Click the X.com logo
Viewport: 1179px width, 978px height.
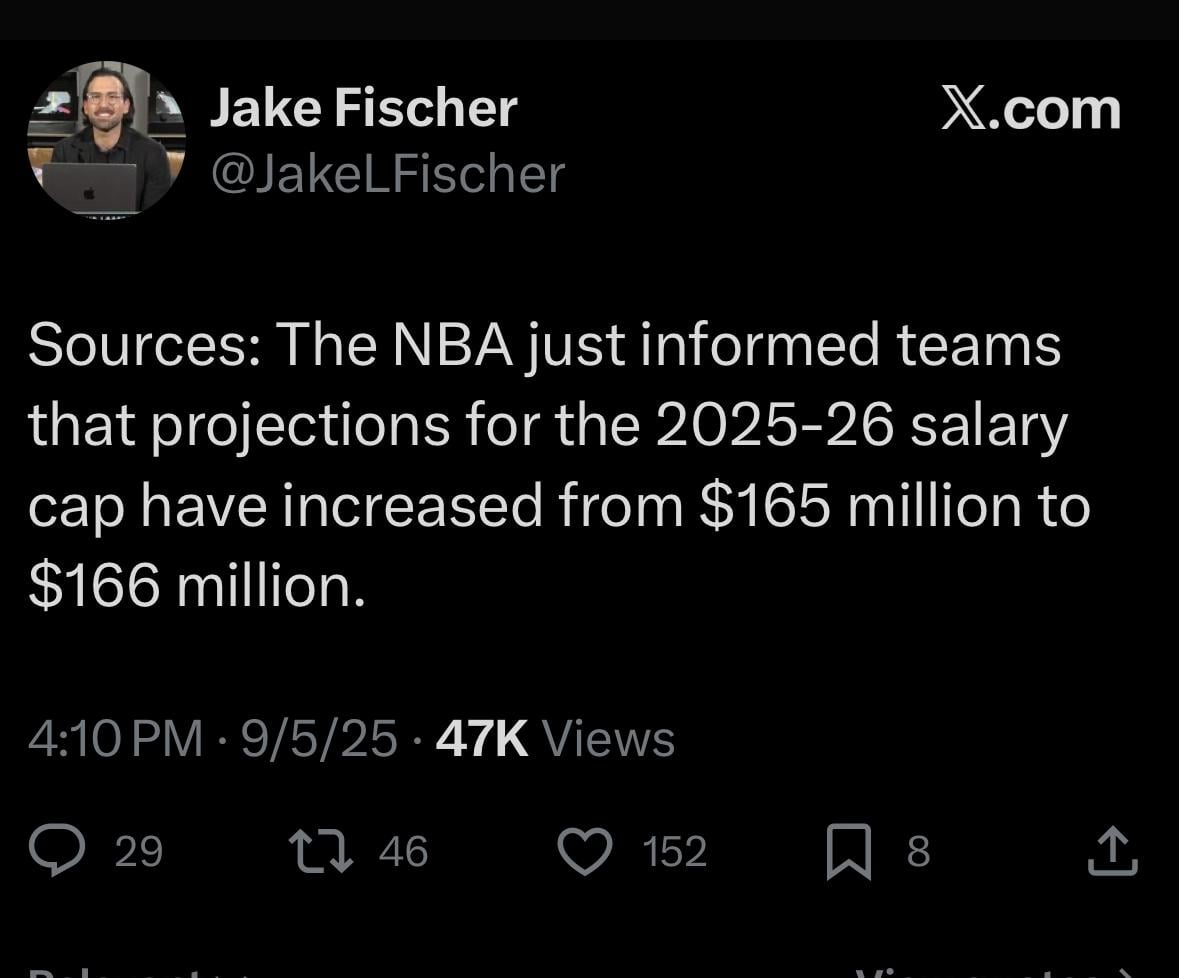click(x=1030, y=108)
